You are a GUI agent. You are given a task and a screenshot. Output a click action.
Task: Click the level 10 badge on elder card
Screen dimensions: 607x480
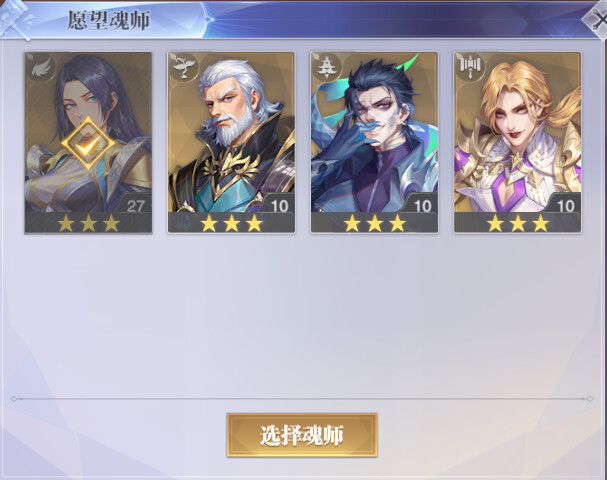(x=279, y=204)
